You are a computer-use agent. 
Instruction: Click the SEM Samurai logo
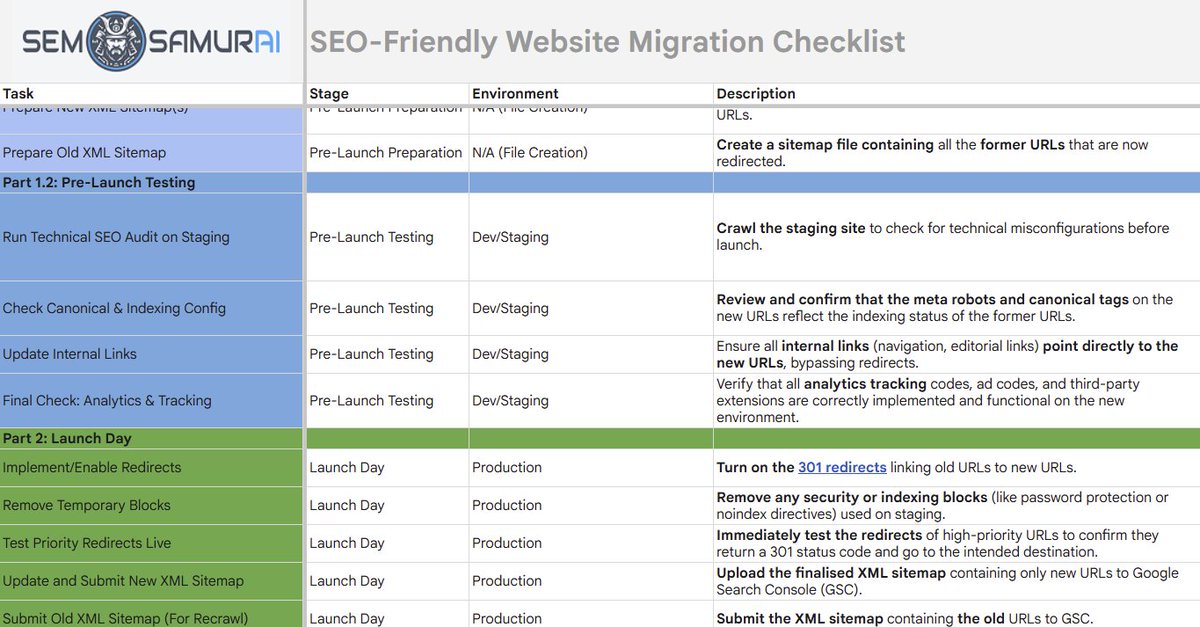point(152,41)
